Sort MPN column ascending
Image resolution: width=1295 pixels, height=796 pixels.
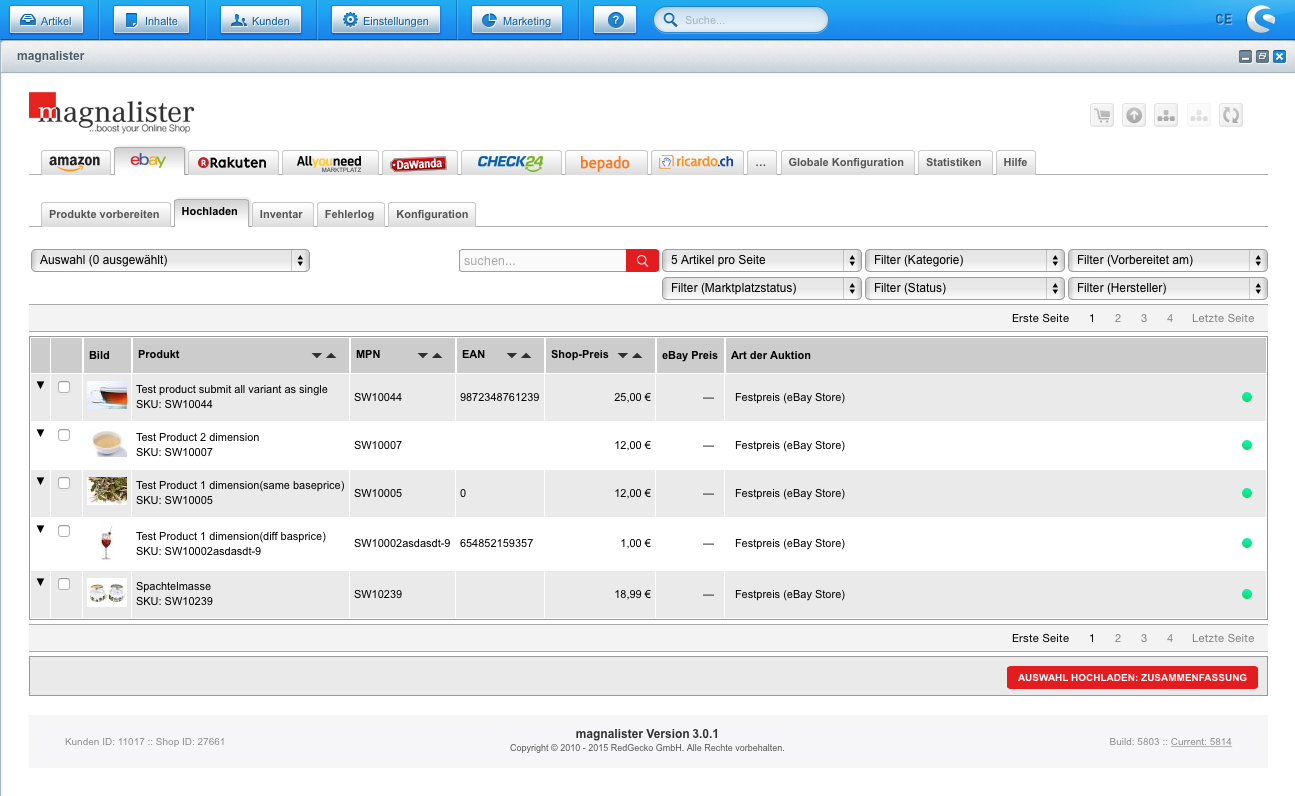[x=437, y=355]
